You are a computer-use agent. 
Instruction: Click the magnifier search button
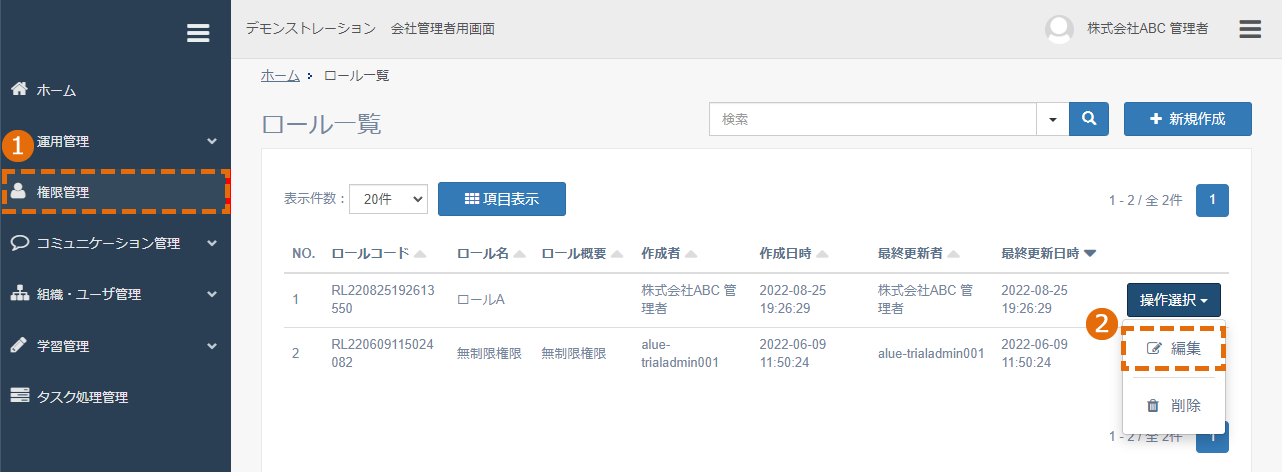click(1089, 118)
